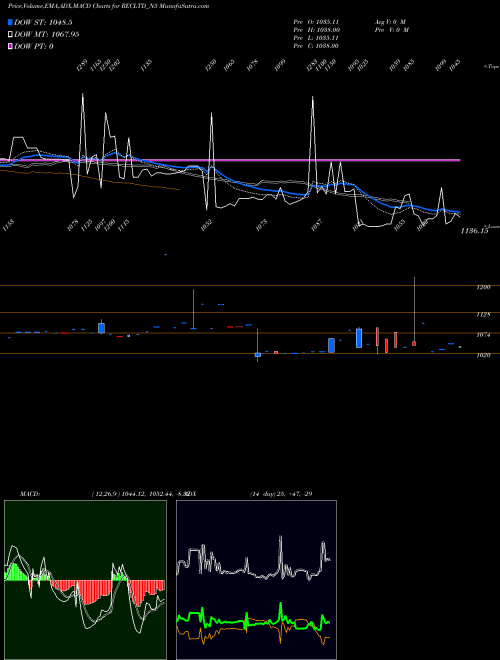
Task: Click the 'Avg V: 0 M' text
Action: coord(390,21)
